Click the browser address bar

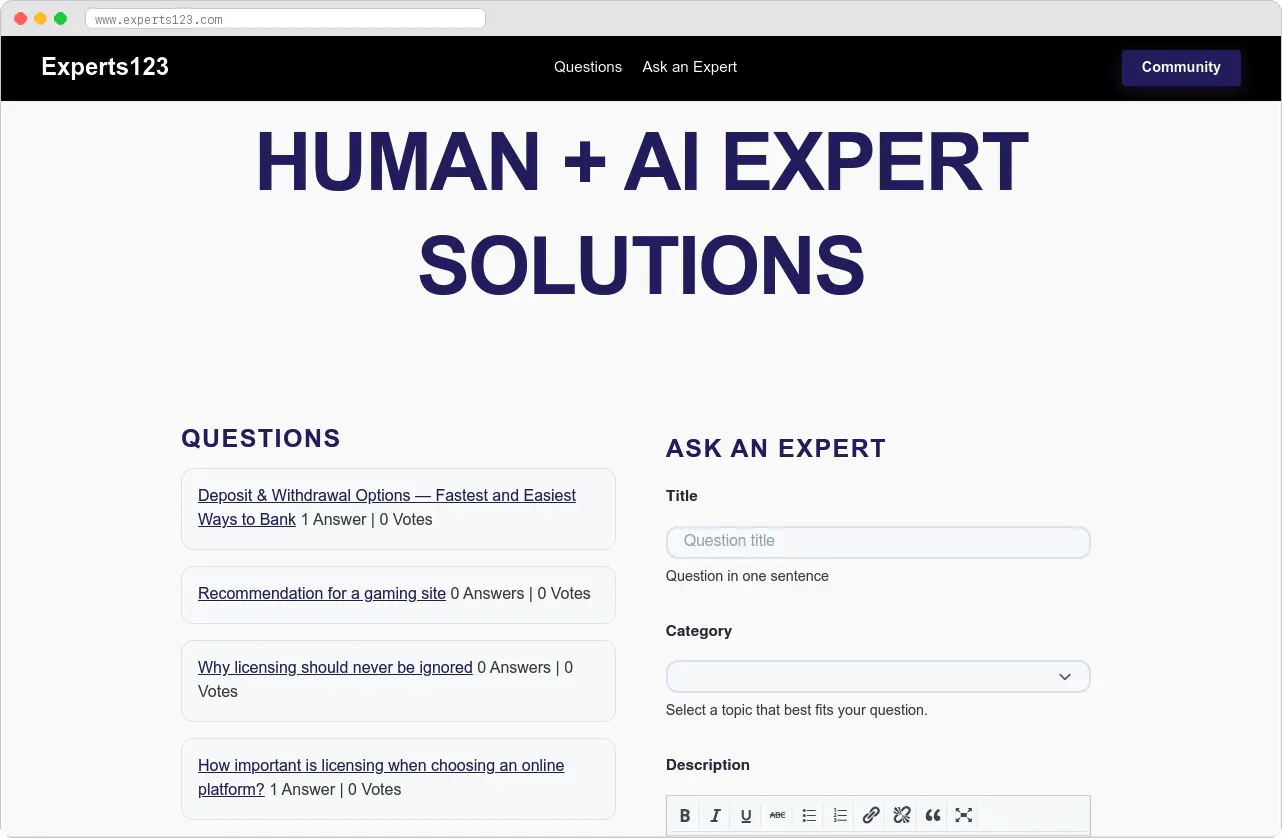(x=284, y=17)
